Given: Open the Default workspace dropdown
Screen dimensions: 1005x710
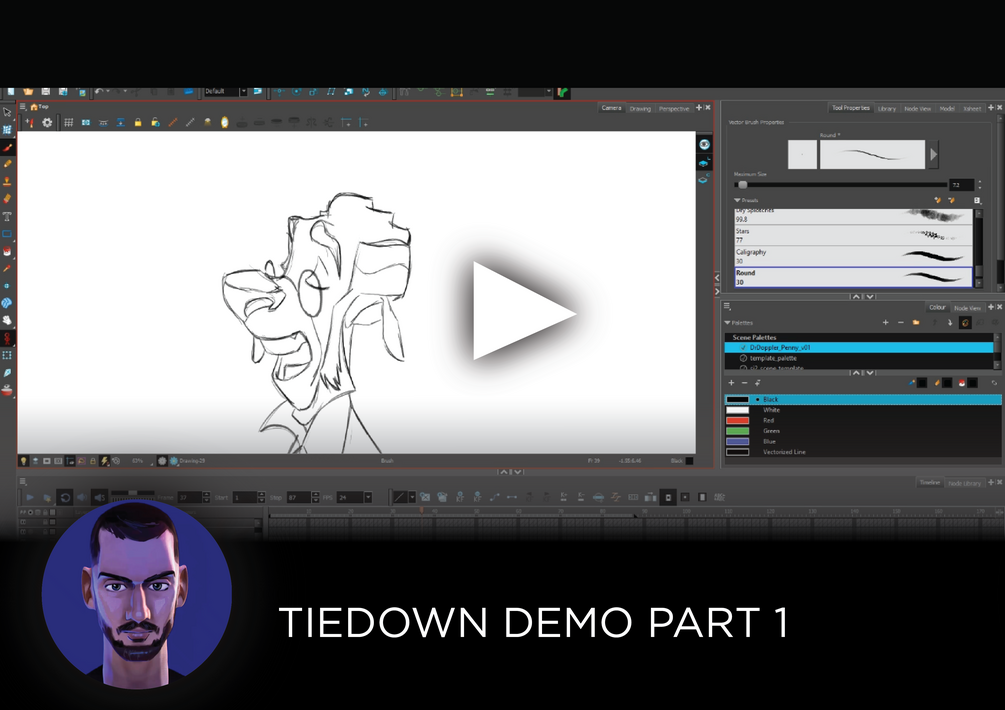Looking at the screenshot, I should tap(244, 92).
